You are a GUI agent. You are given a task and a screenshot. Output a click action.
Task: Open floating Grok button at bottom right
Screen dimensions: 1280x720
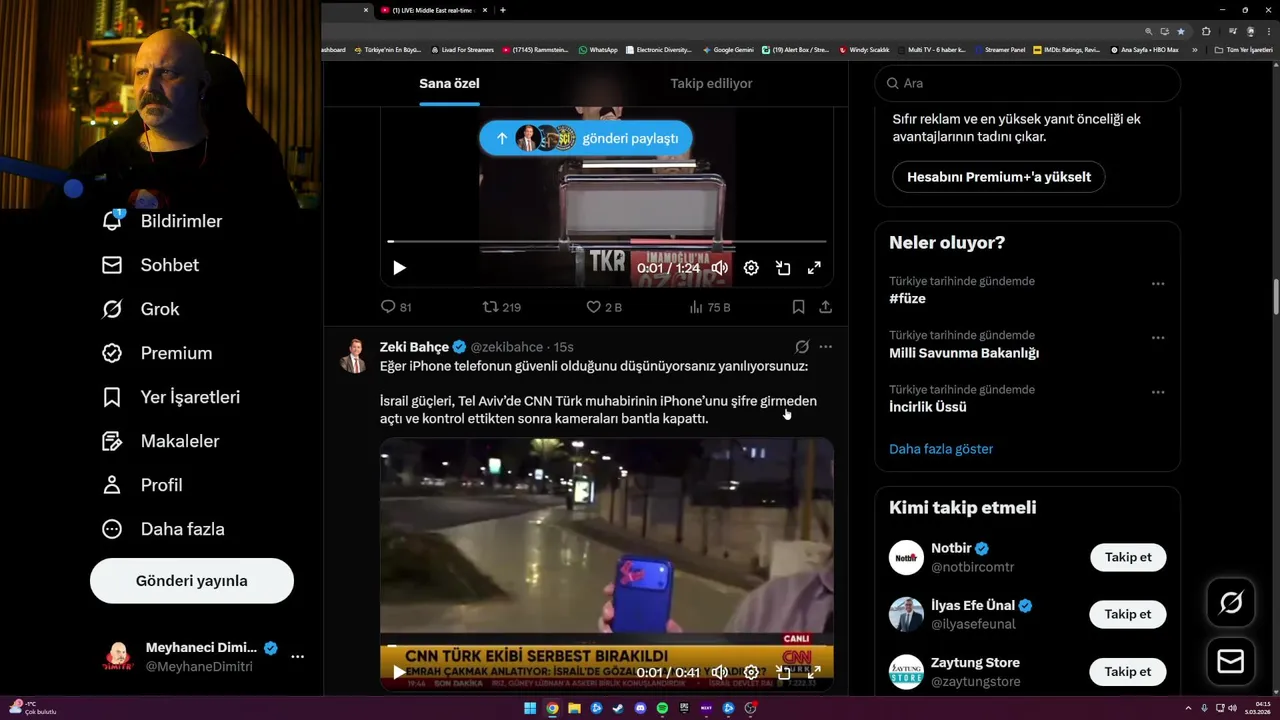1231,602
